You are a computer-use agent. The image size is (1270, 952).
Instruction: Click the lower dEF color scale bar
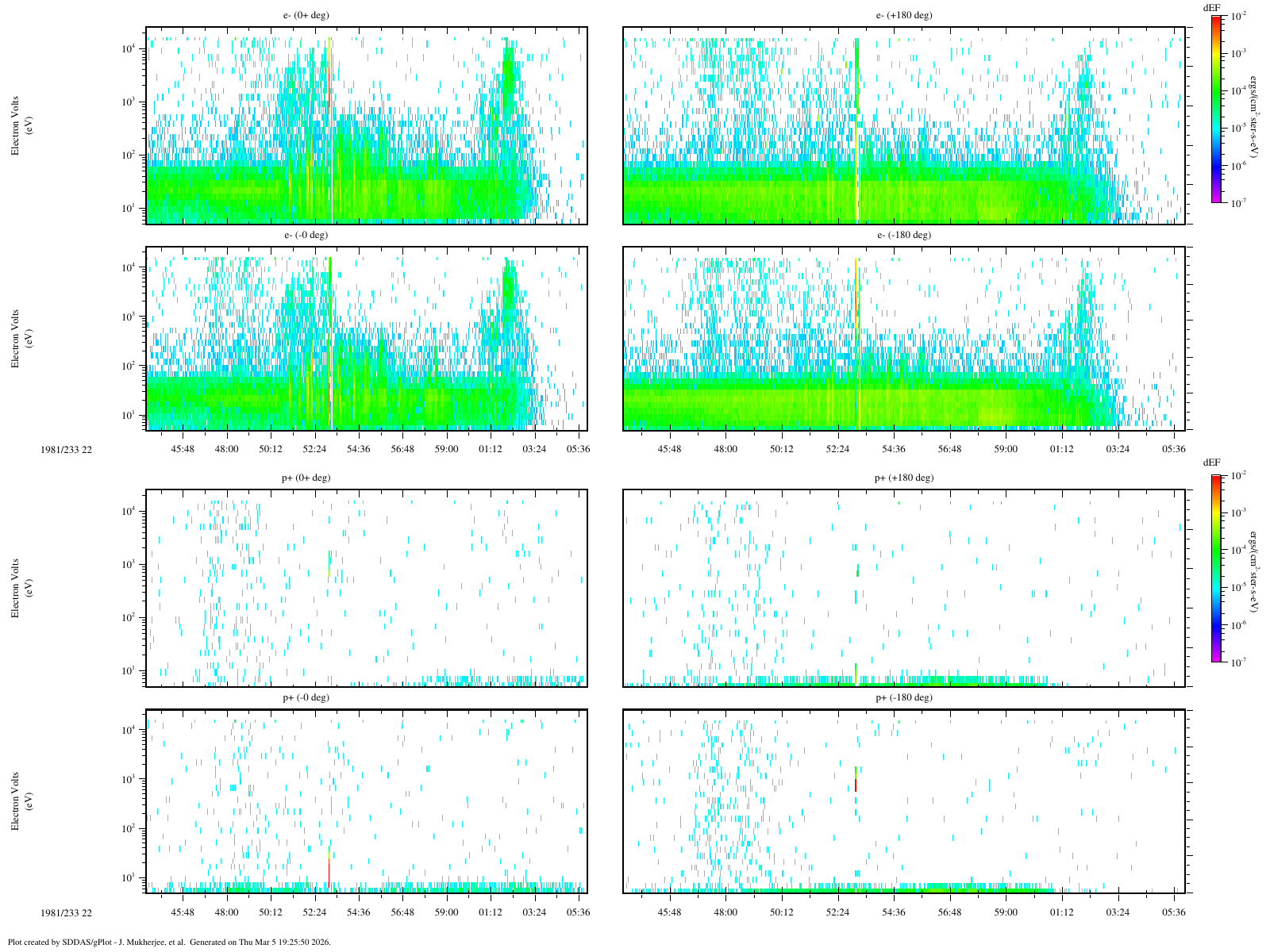[1217, 568]
